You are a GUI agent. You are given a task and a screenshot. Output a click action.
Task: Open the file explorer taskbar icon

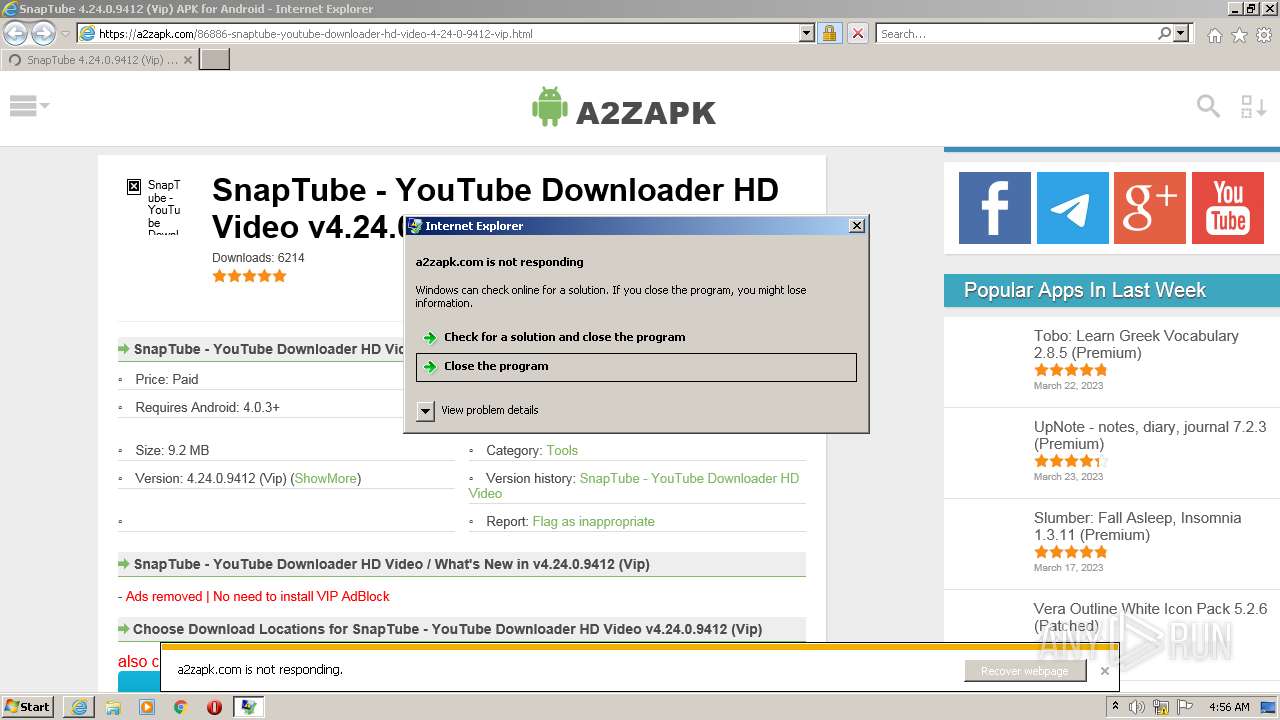pyautogui.click(x=113, y=707)
